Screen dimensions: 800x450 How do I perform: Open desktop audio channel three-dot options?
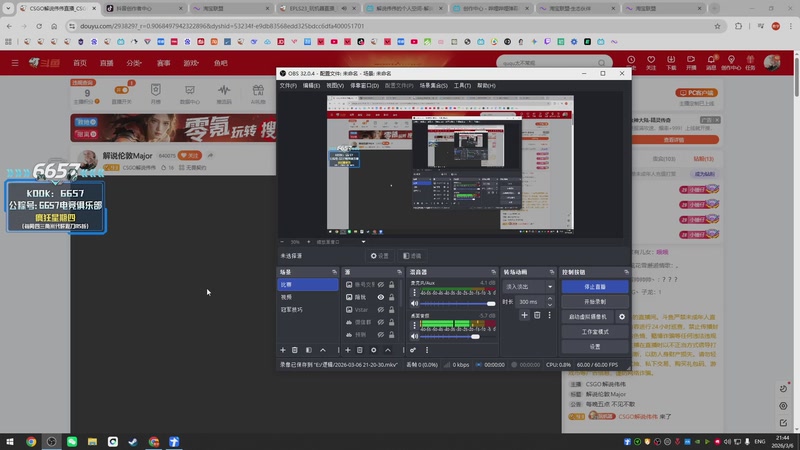click(x=414, y=326)
